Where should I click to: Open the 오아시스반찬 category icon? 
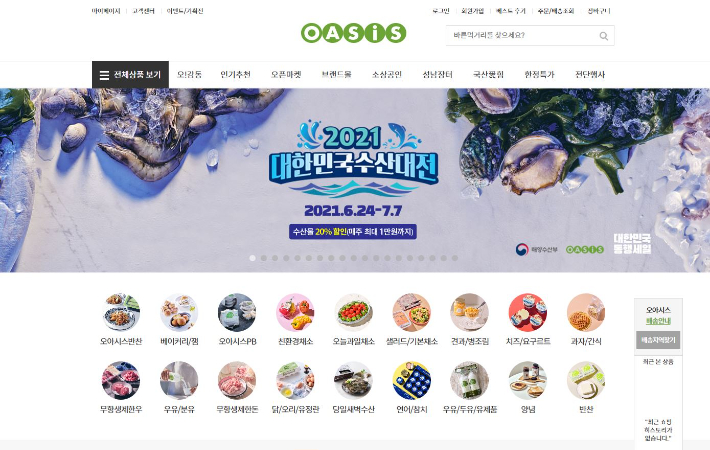tap(120, 312)
